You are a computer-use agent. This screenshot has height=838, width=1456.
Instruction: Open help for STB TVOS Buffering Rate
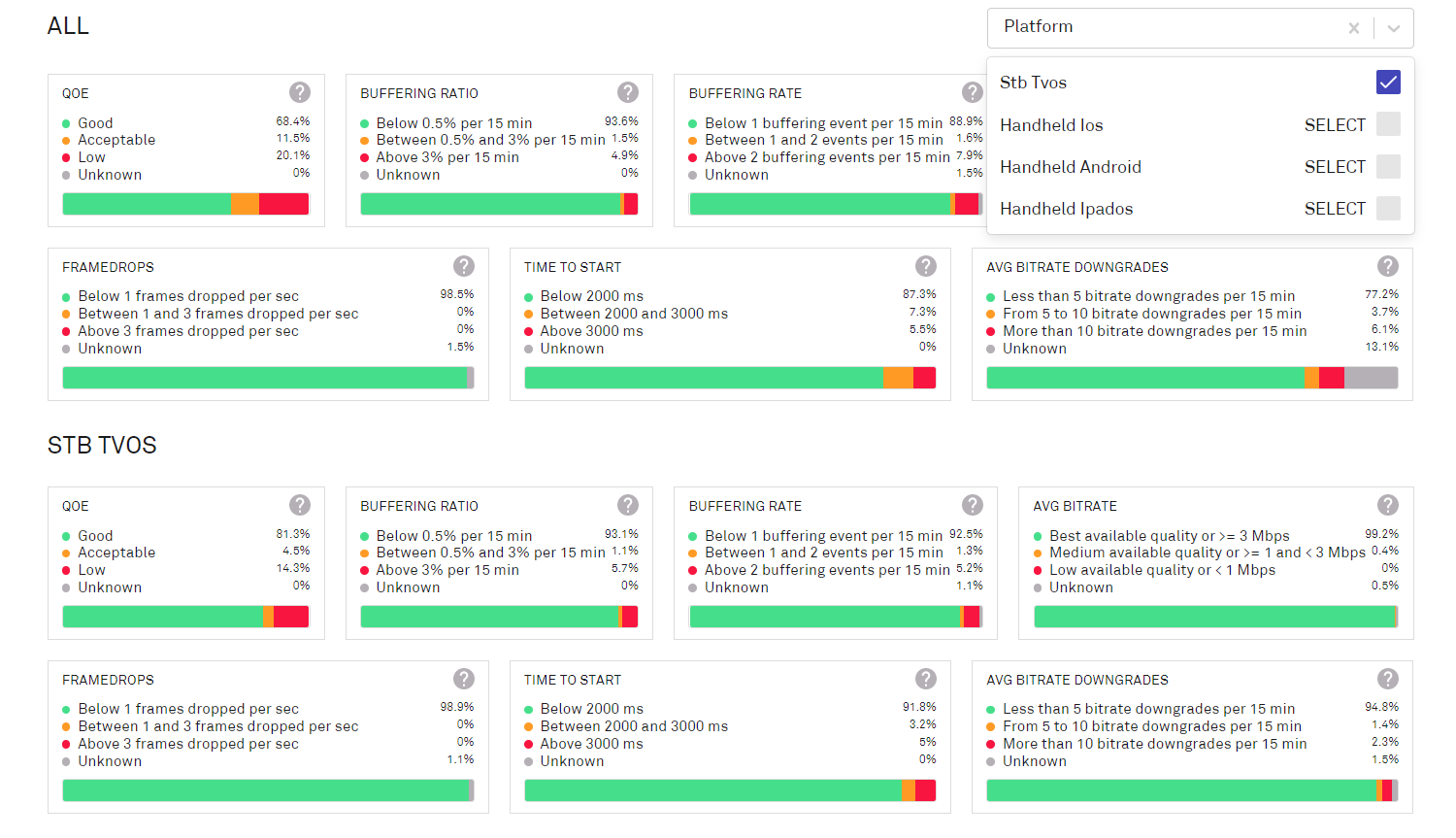coord(972,505)
